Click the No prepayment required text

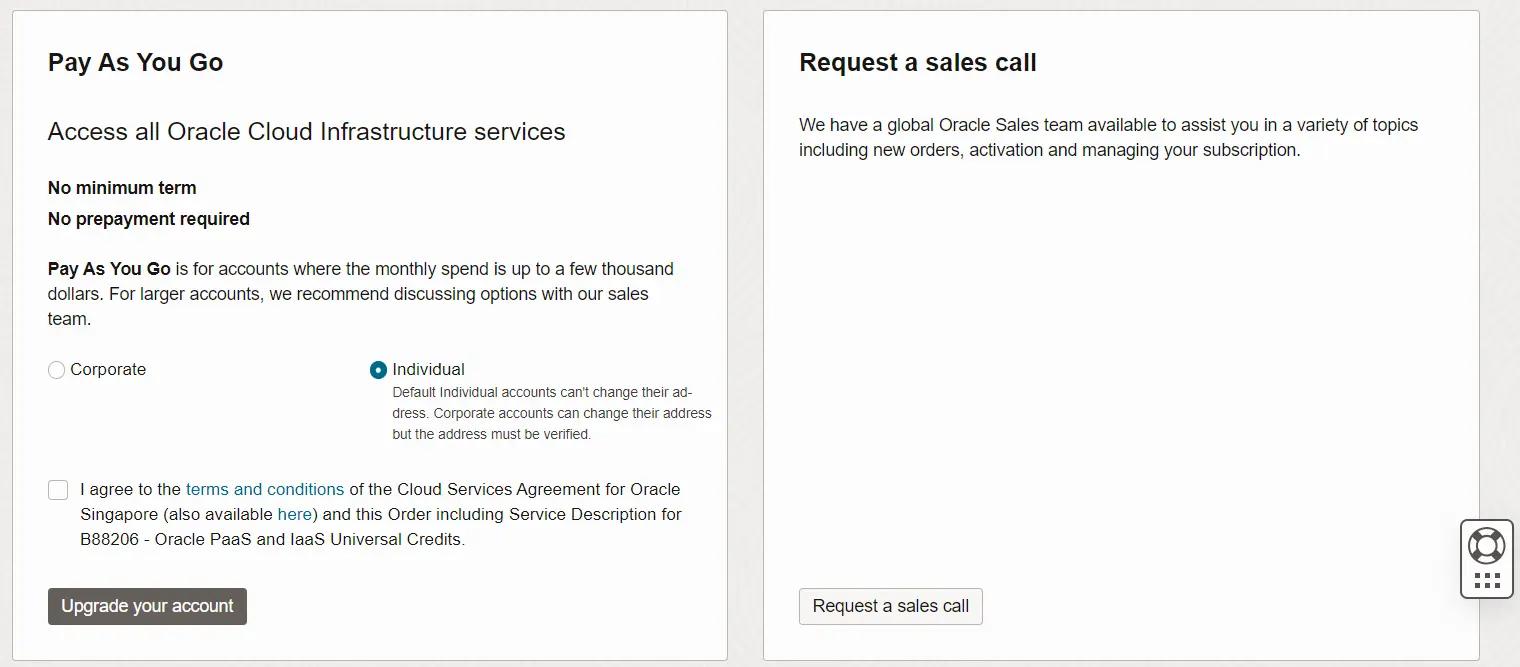click(149, 219)
